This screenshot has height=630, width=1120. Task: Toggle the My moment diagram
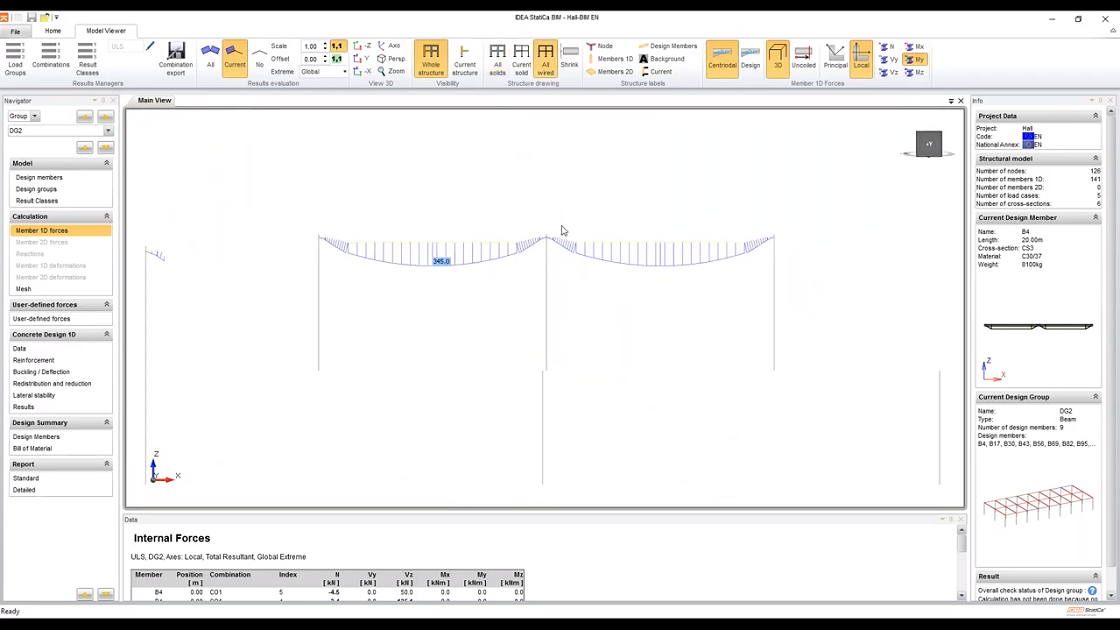[x=915, y=59]
